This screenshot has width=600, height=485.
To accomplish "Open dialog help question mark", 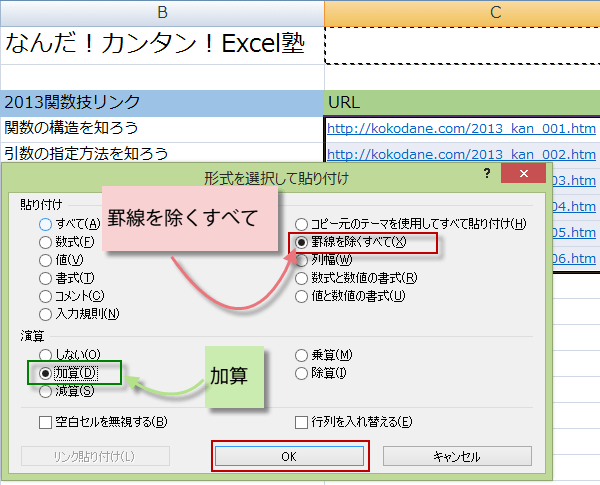I will click(487, 173).
